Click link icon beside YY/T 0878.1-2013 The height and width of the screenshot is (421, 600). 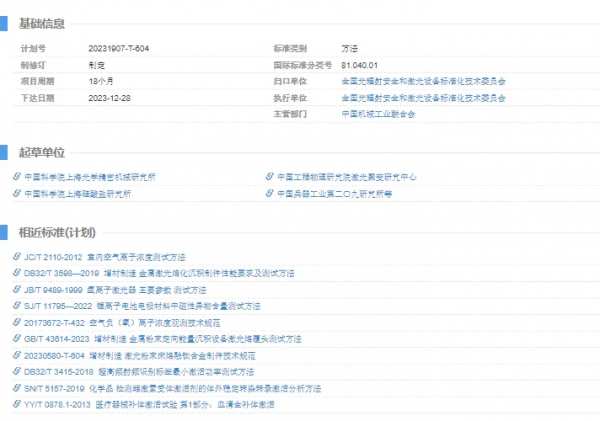point(17,404)
